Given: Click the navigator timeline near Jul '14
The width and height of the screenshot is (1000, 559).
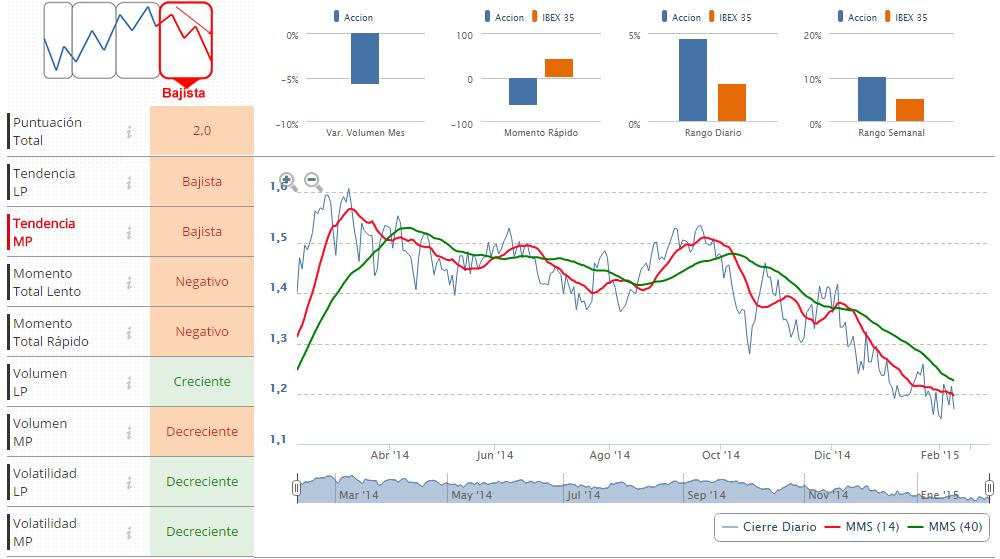Looking at the screenshot, I should tap(583, 495).
